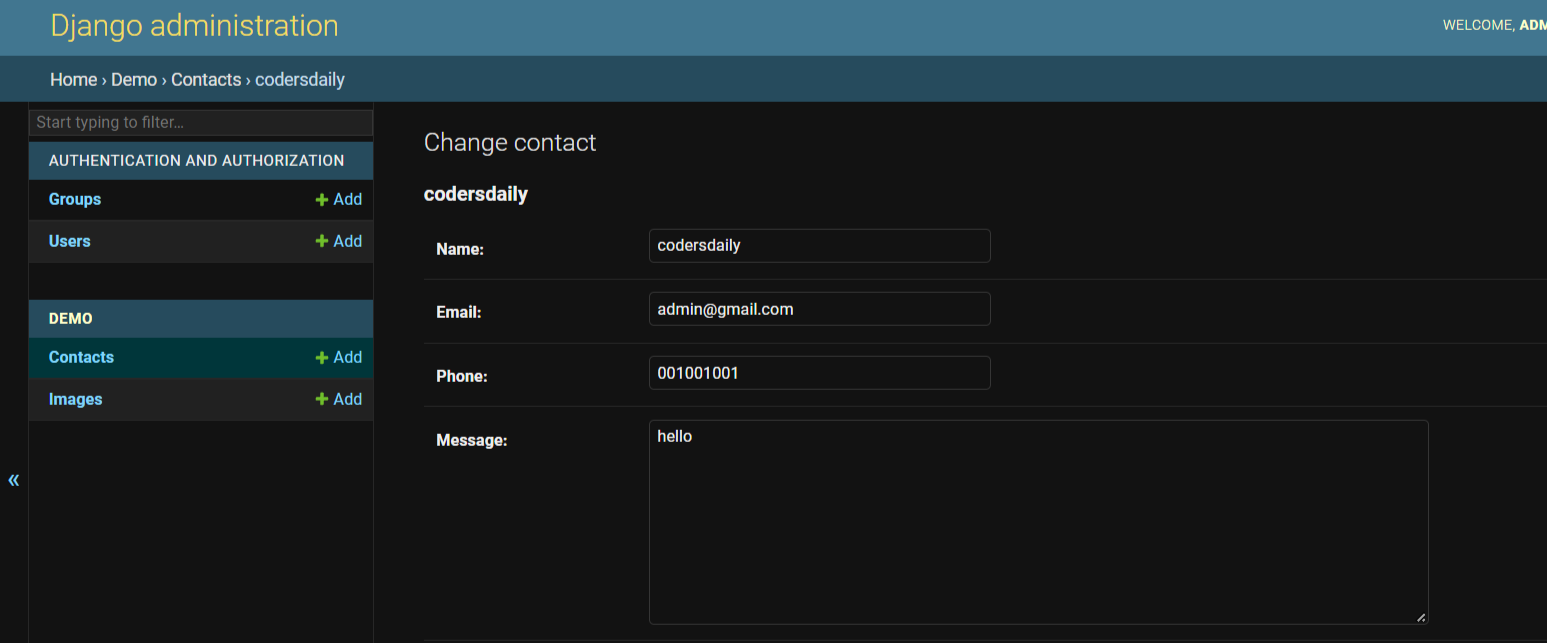
Task: Click the green plus icon beside Contacts
Action: [322, 358]
